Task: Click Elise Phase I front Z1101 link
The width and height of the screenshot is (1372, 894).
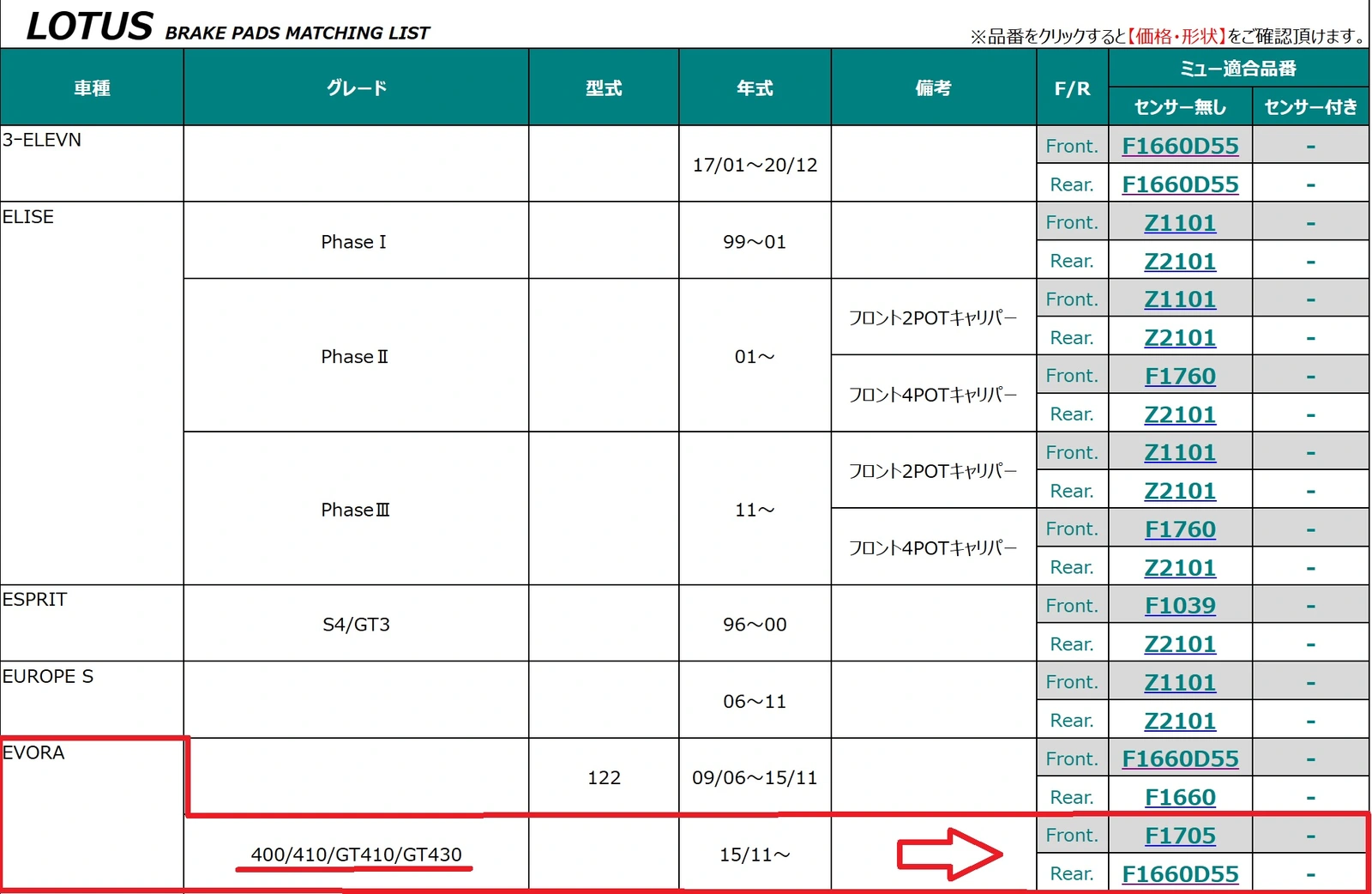Action: 1180,223
